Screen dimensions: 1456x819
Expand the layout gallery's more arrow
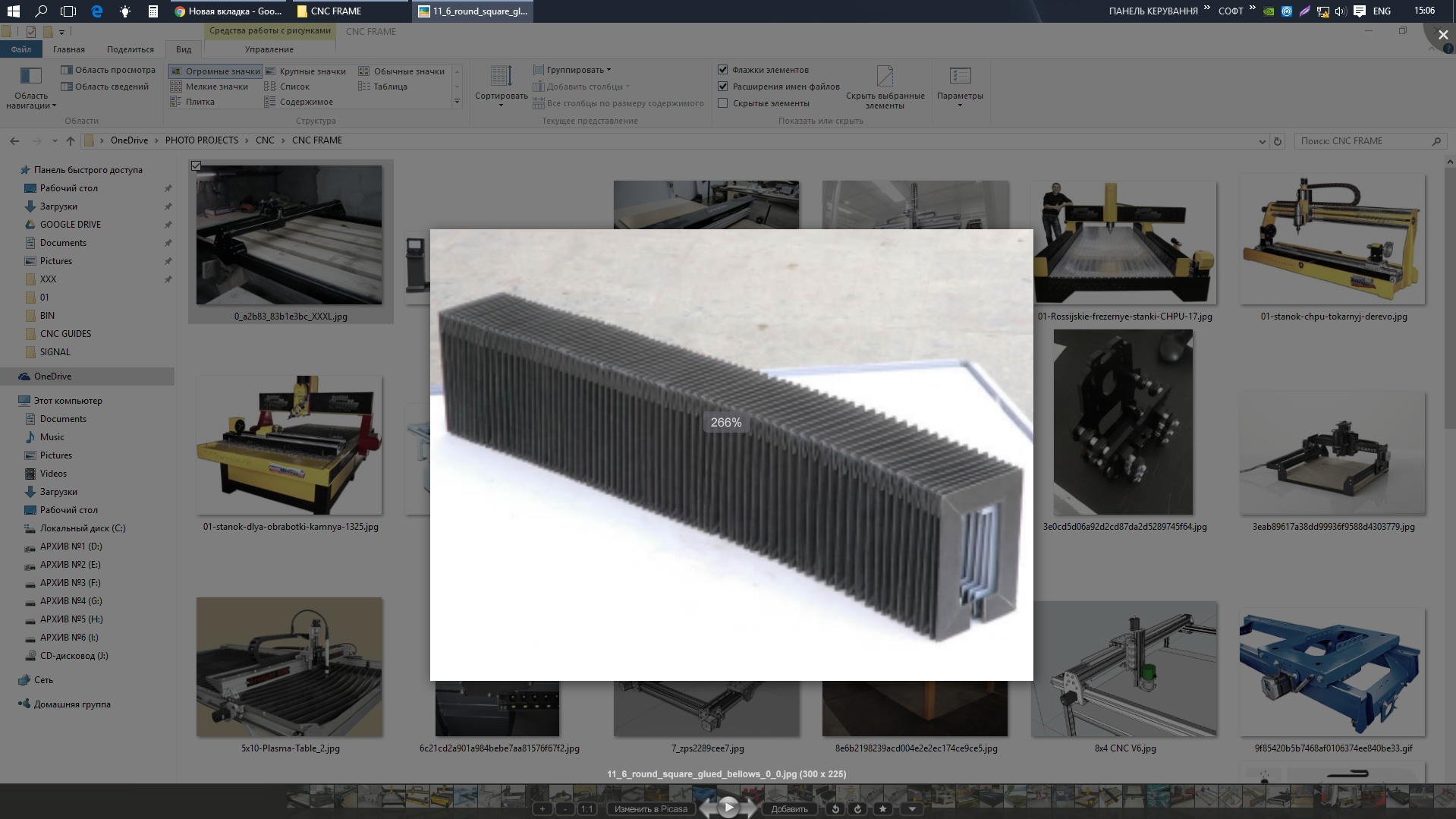click(457, 102)
